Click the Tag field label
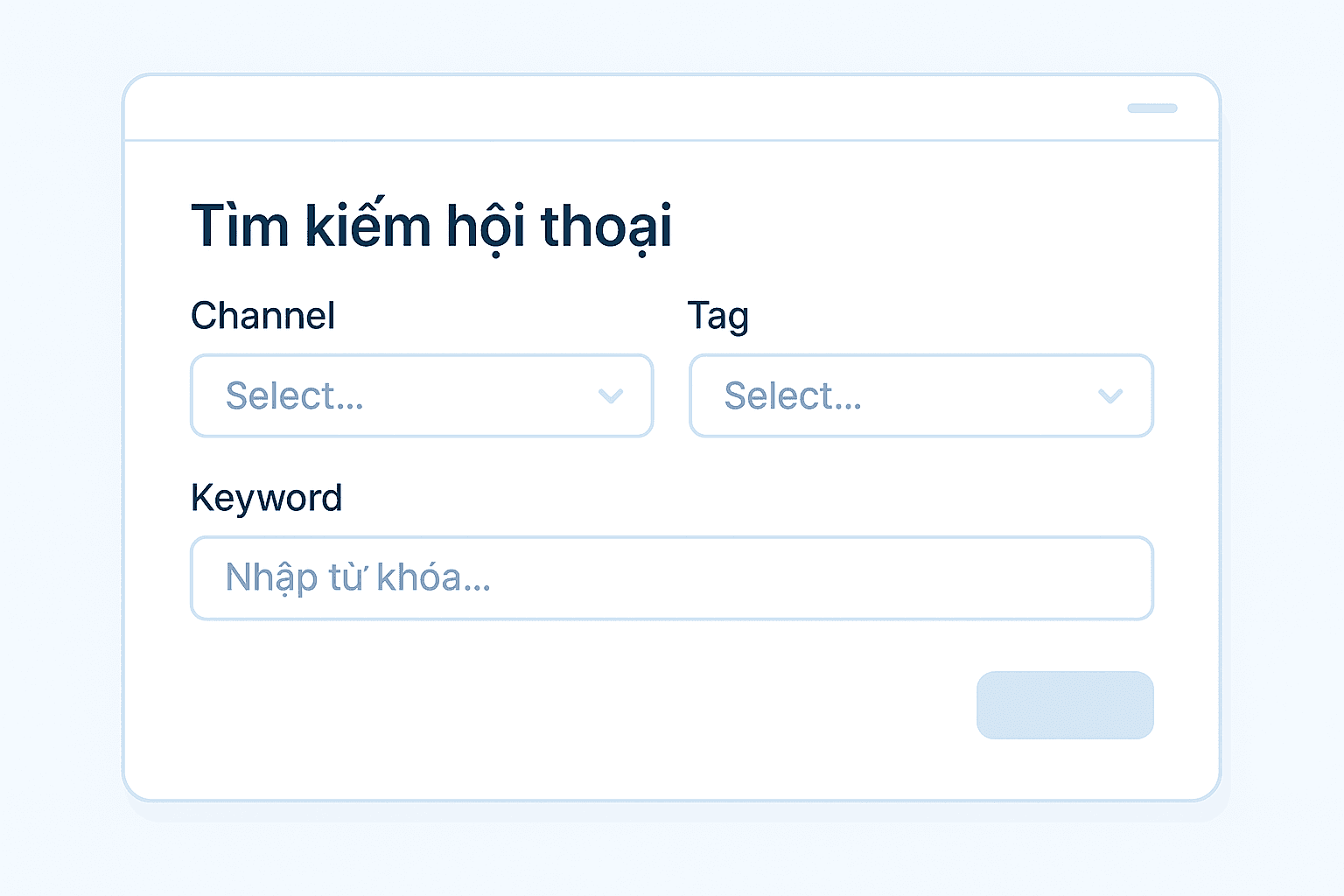 click(717, 317)
